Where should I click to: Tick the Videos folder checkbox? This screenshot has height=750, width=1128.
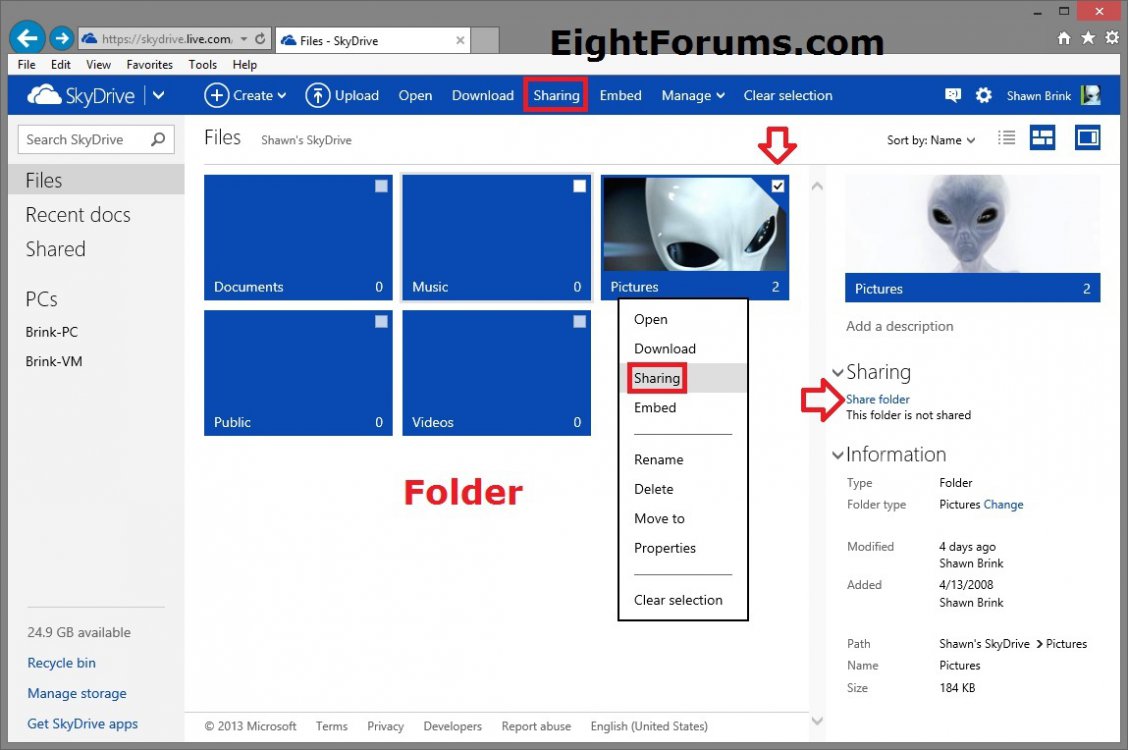[579, 321]
